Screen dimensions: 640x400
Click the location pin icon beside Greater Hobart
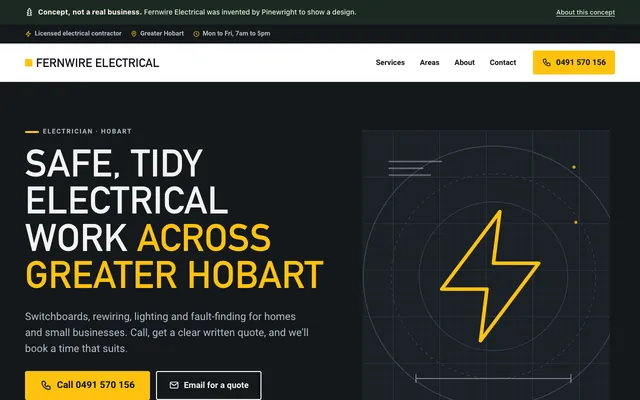point(133,34)
